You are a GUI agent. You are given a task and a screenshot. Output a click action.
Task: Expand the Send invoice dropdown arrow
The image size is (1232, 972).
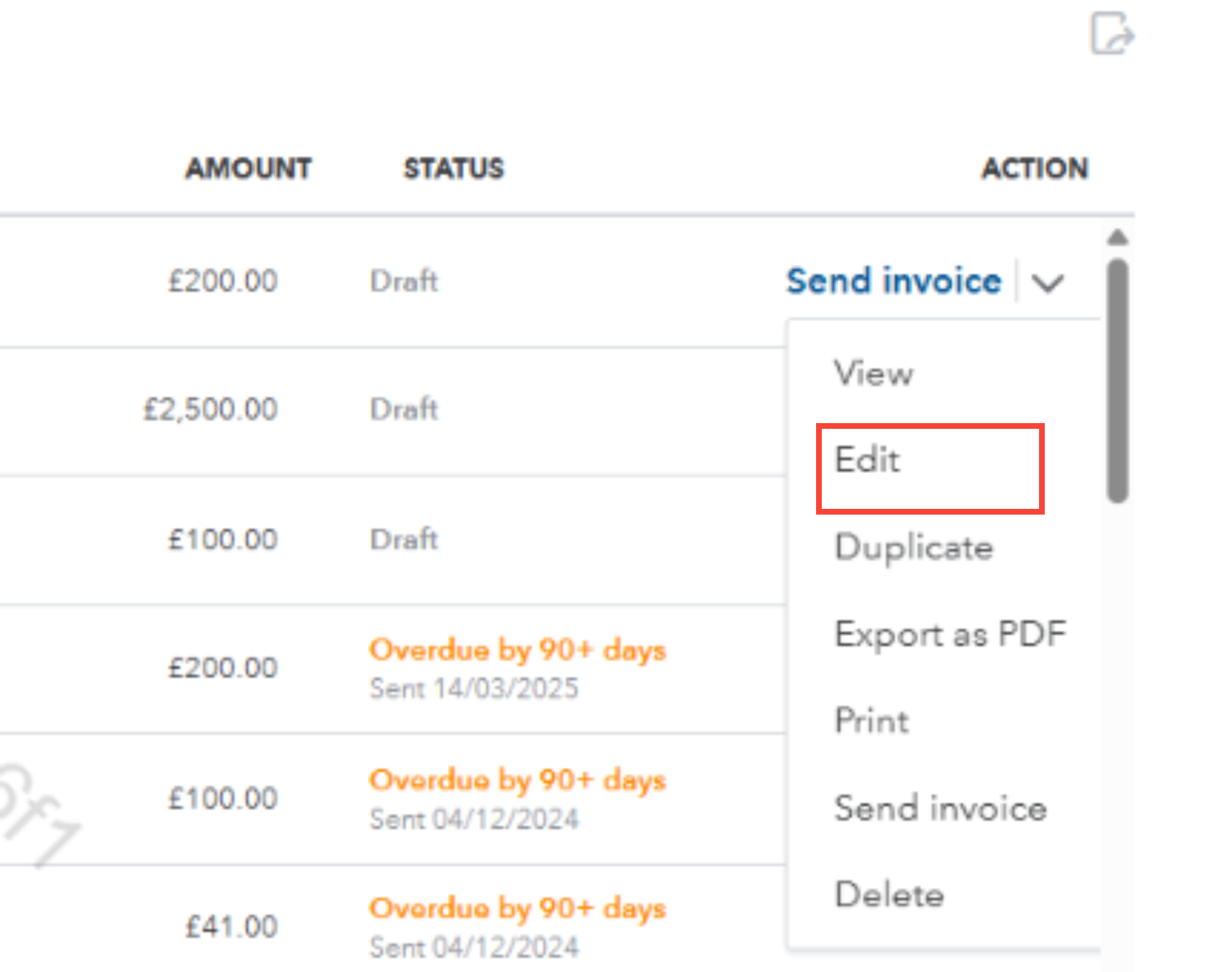[1048, 282]
